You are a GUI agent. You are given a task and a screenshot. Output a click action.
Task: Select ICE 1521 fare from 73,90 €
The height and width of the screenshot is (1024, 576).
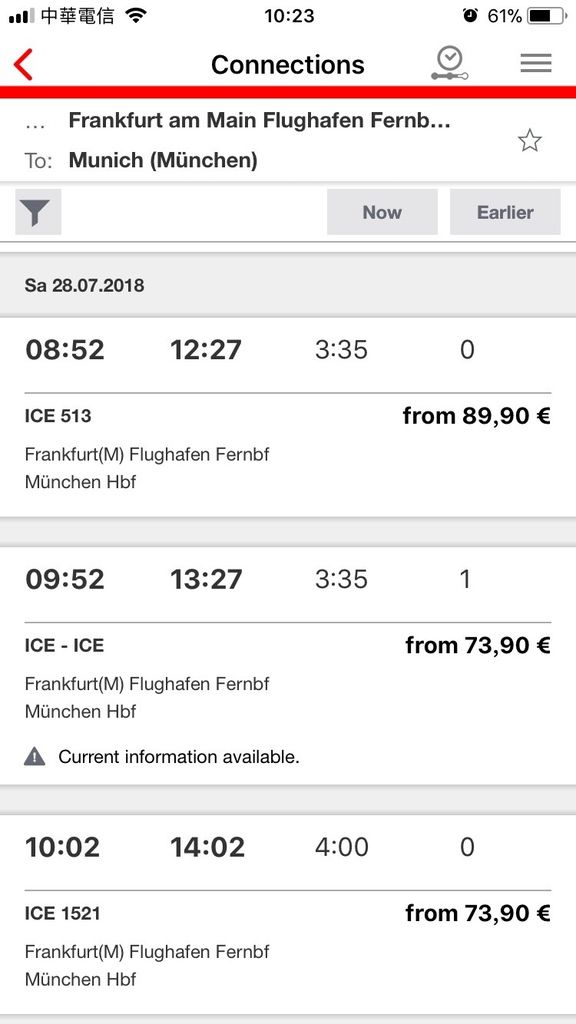tap(478, 912)
